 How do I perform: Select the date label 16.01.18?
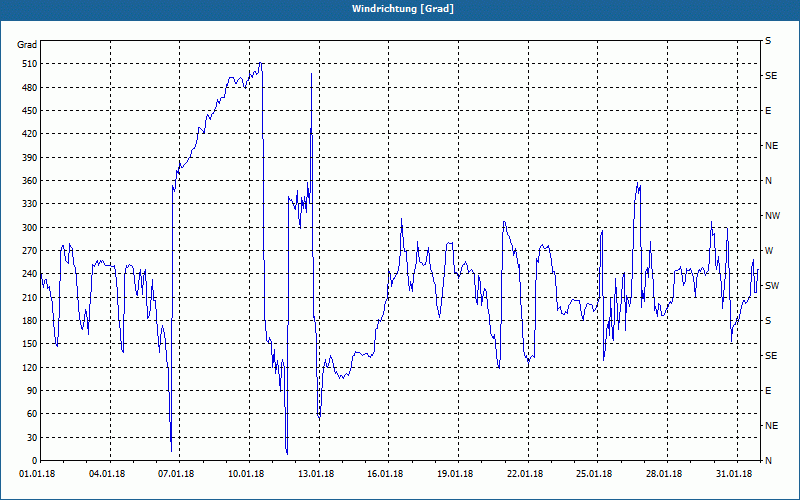point(385,474)
